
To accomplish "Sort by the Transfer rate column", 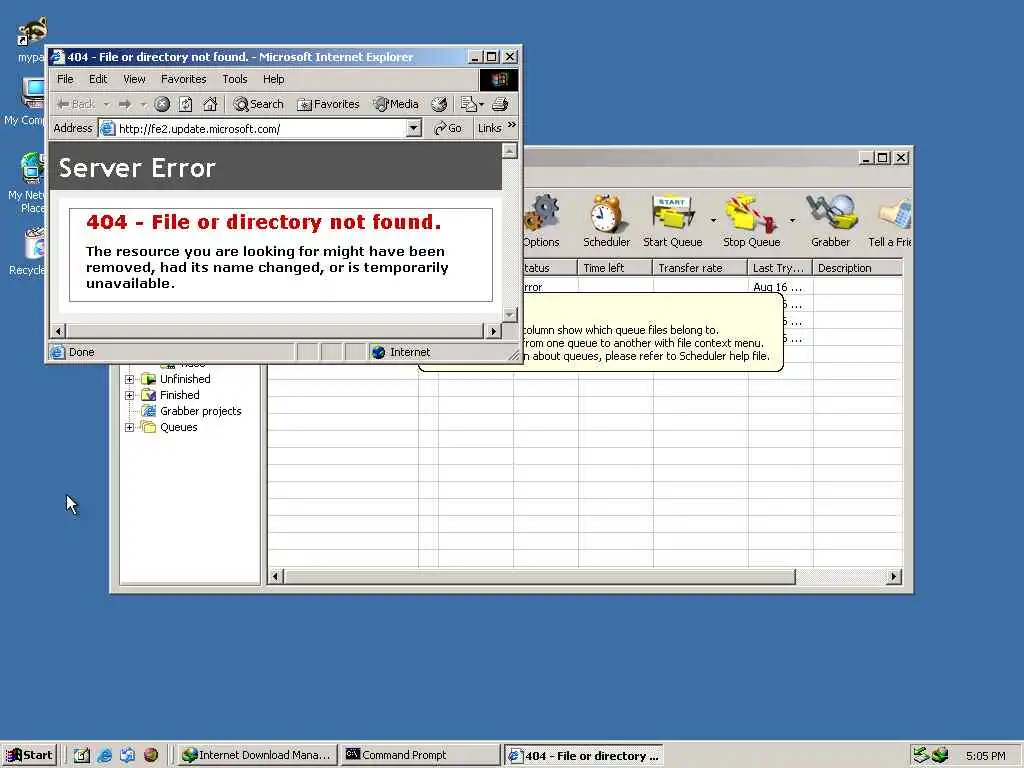I will 700,268.
